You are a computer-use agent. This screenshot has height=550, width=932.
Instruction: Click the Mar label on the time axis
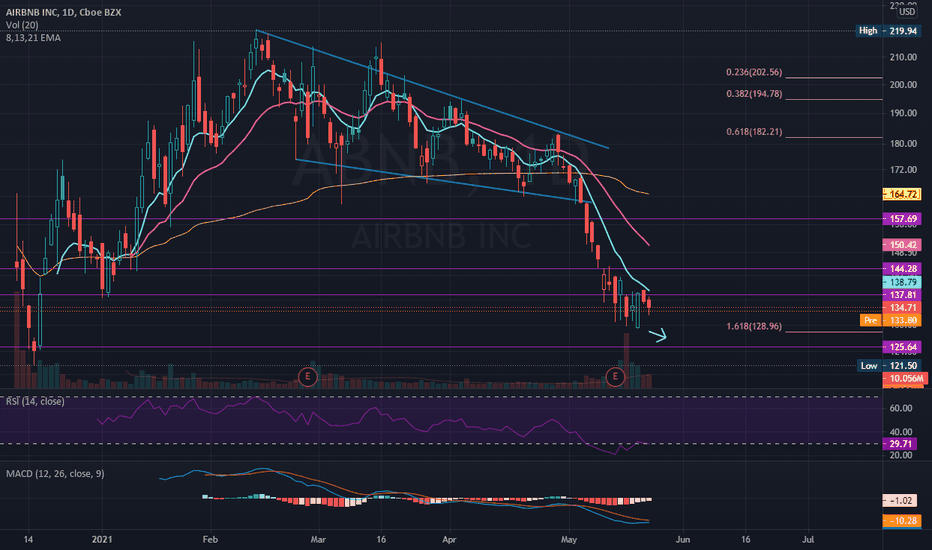318,539
